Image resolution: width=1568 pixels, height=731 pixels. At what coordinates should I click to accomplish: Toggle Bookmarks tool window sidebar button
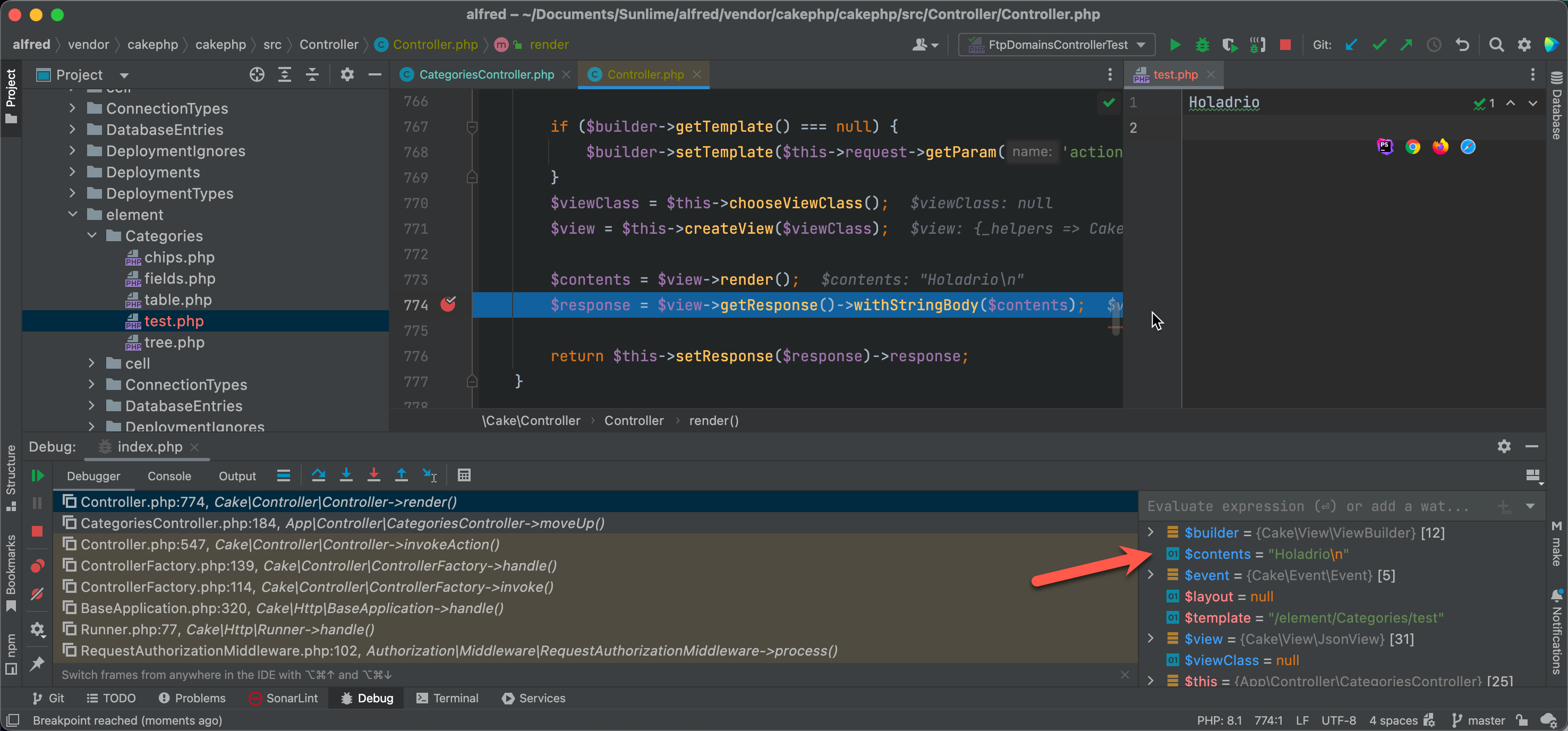[11, 572]
